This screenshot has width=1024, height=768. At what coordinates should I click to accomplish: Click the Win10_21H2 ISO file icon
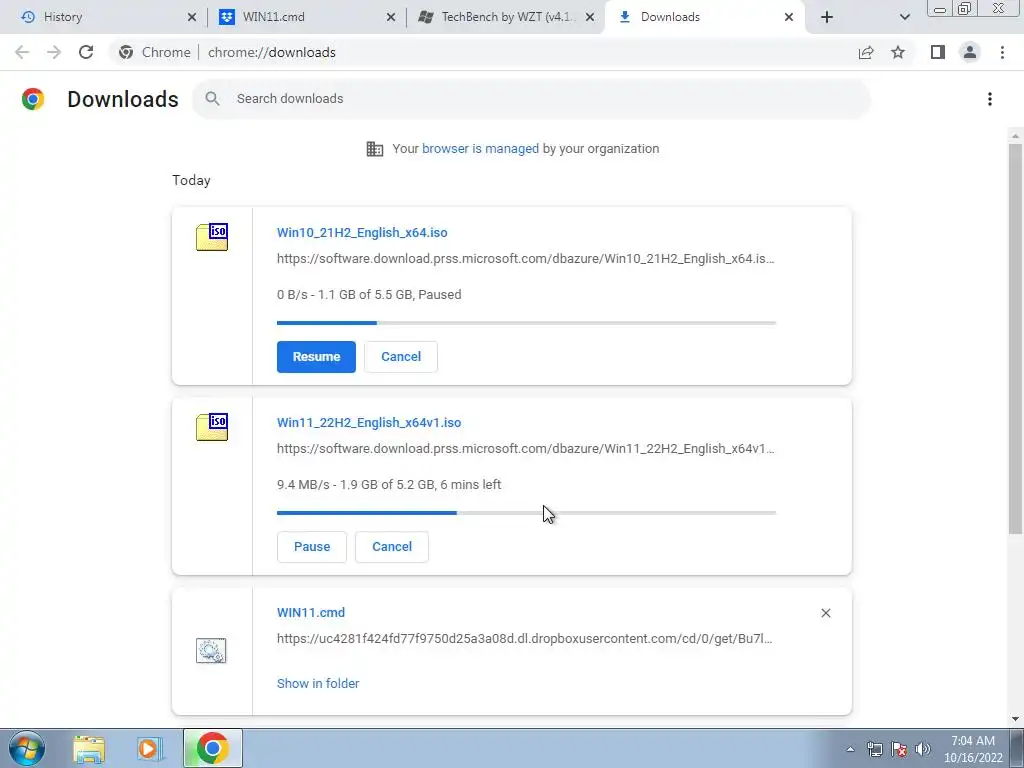(x=212, y=236)
